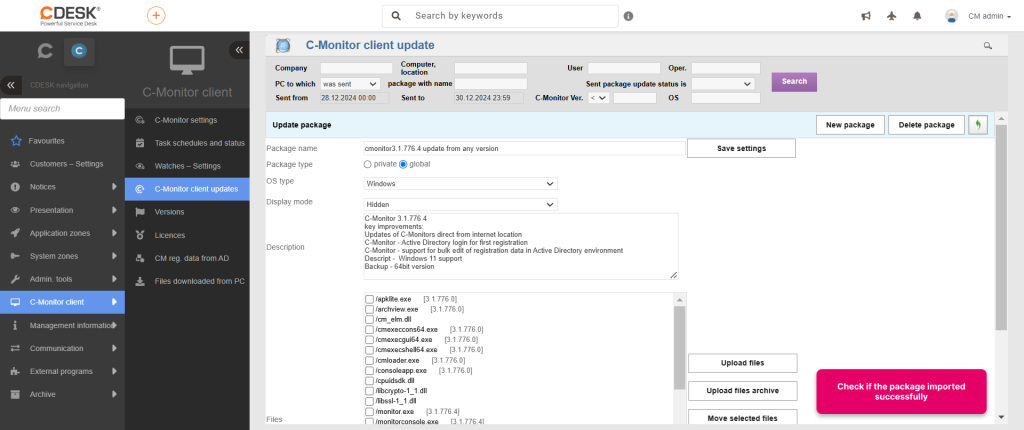Click the Presentation eye icon

(15, 210)
